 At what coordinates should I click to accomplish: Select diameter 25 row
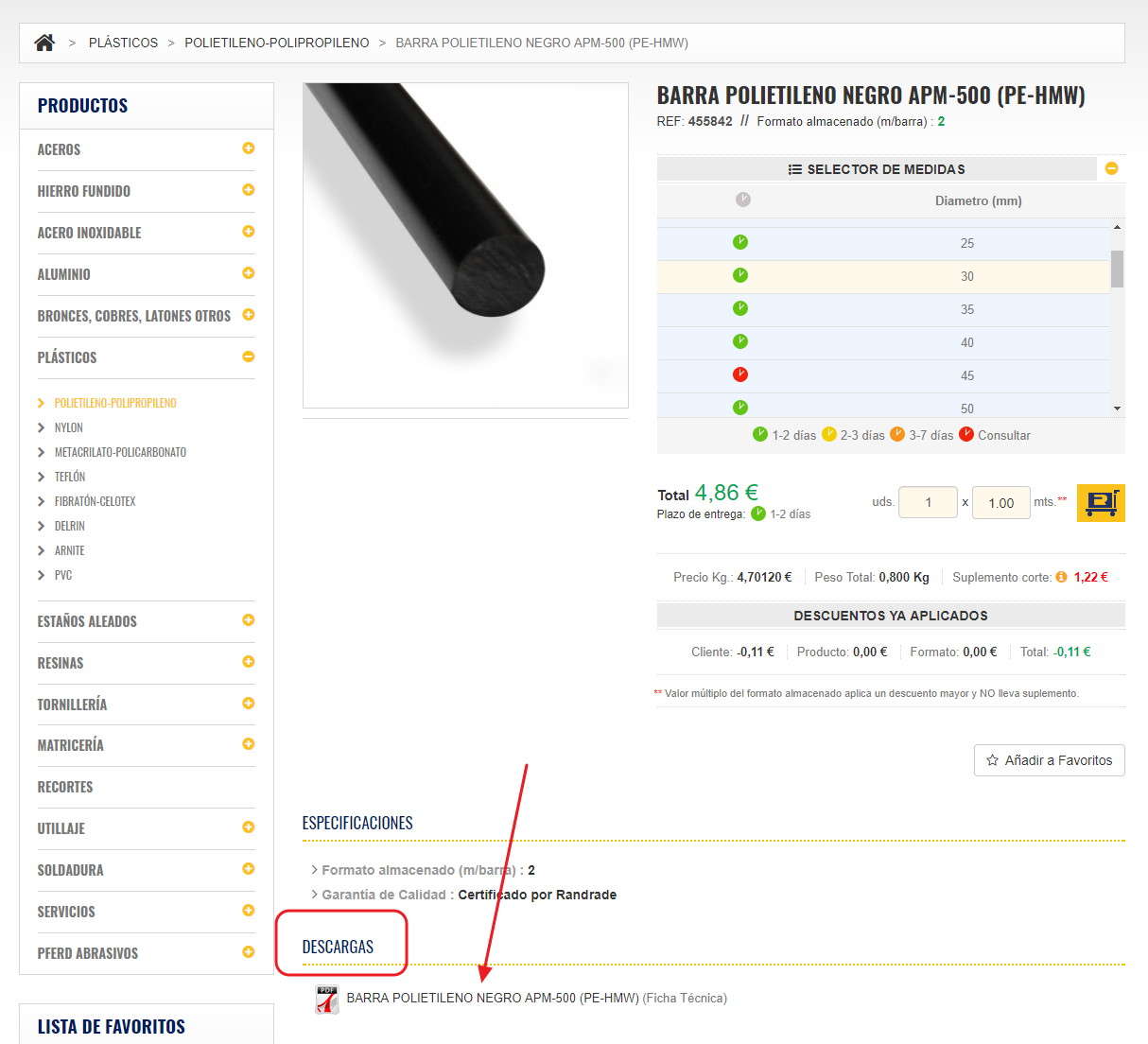point(883,243)
